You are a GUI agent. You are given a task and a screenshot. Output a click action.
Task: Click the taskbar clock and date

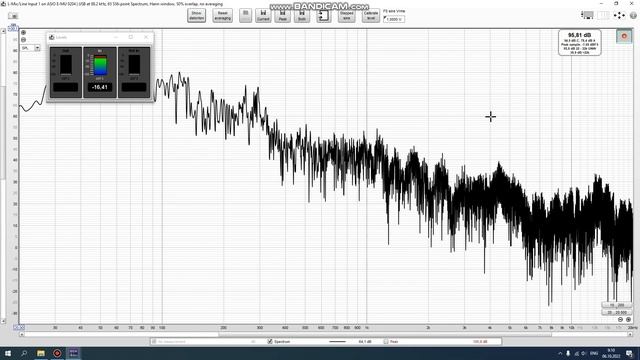coord(611,353)
